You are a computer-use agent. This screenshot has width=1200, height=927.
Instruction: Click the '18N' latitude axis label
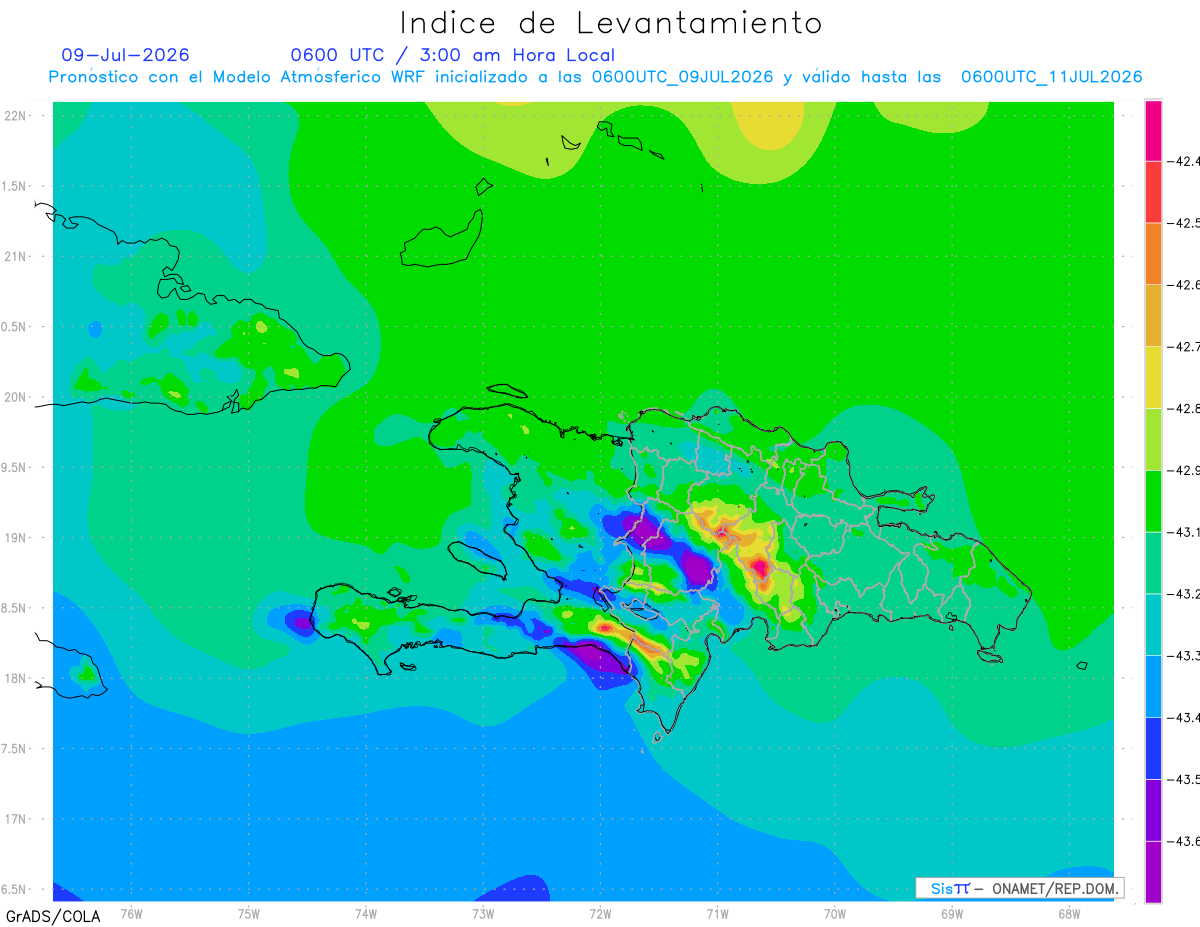click(15, 678)
